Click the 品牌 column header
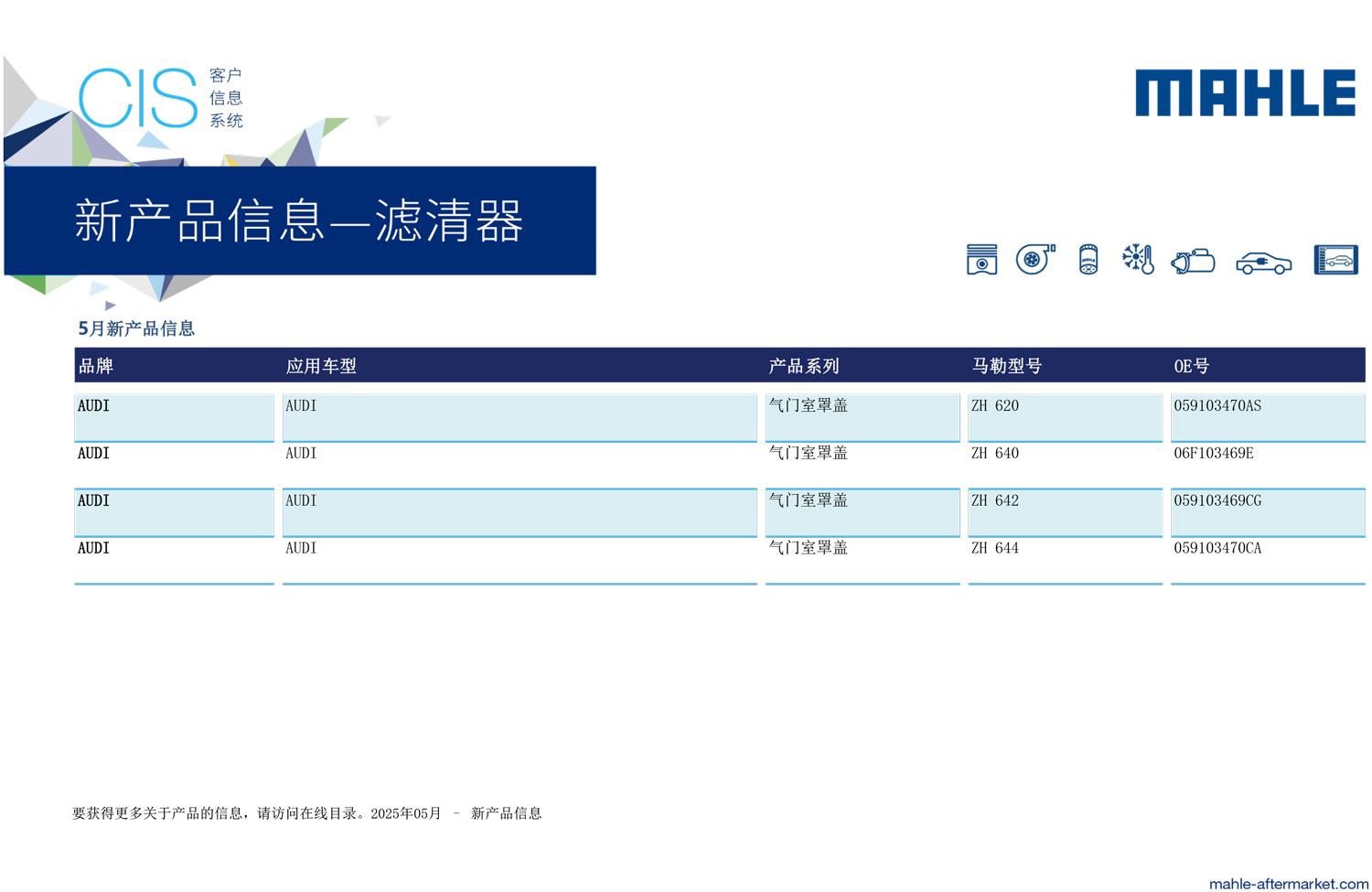The height and width of the screenshot is (892, 1372). point(96,366)
